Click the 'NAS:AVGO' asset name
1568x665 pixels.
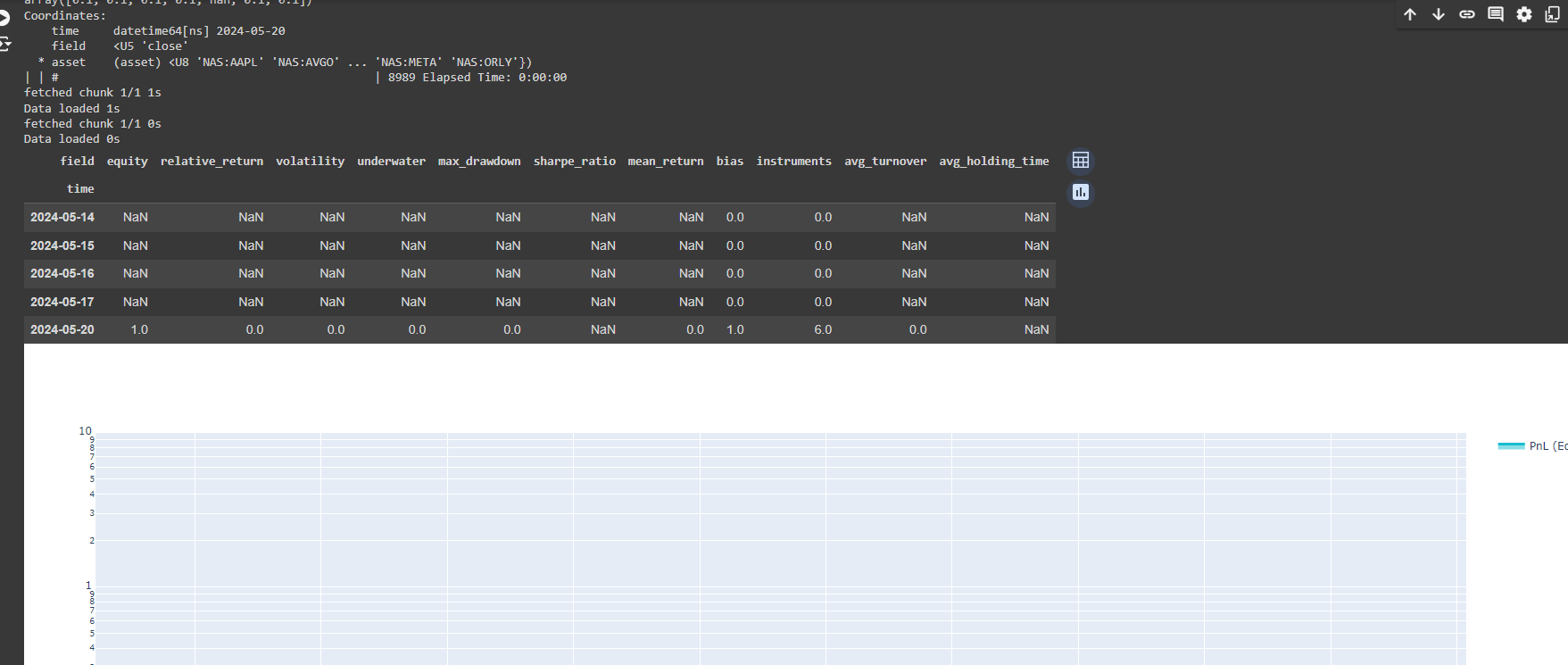pos(306,62)
